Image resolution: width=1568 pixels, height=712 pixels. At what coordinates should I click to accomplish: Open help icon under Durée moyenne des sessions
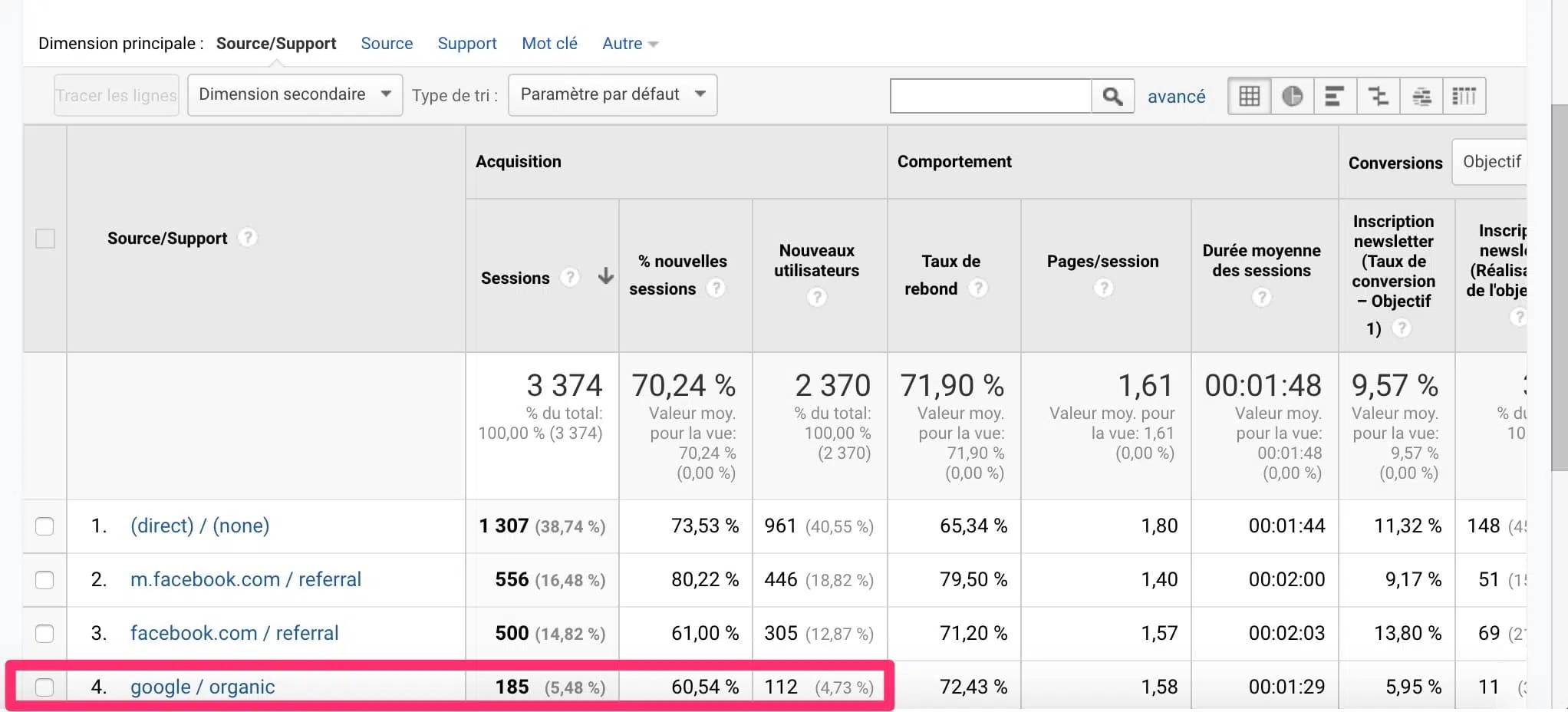pyautogui.click(x=1262, y=297)
